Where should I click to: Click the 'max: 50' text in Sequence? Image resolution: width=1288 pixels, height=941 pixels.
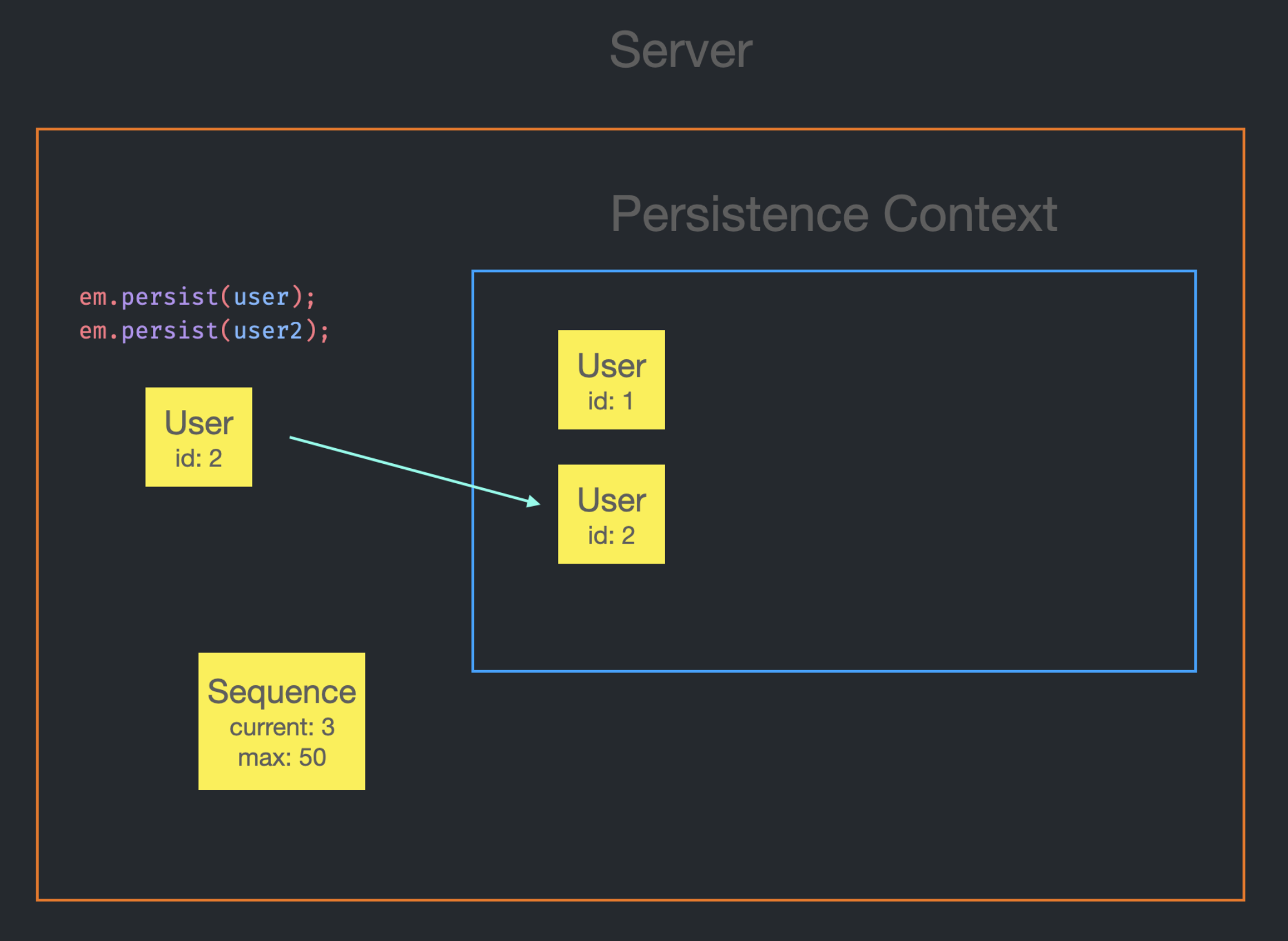point(282,758)
